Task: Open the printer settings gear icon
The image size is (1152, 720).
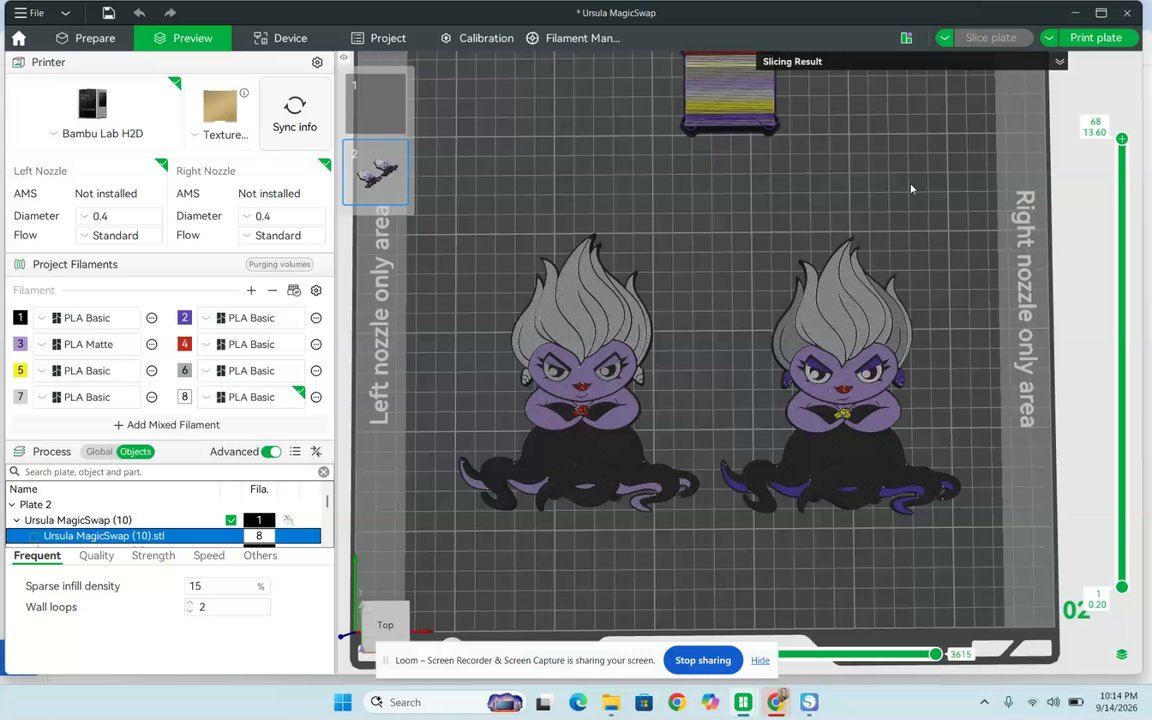Action: click(x=317, y=62)
